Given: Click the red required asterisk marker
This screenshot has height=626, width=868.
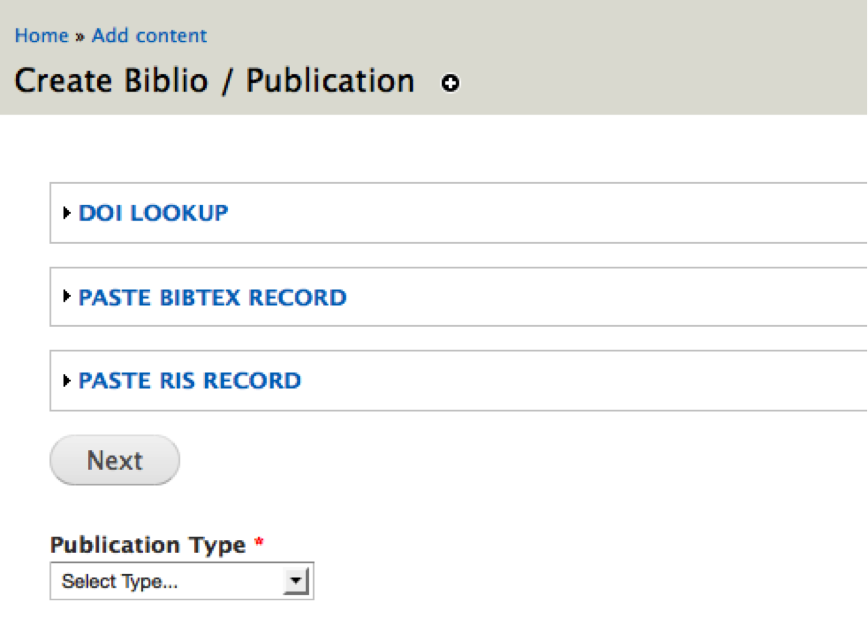Looking at the screenshot, I should (259, 545).
